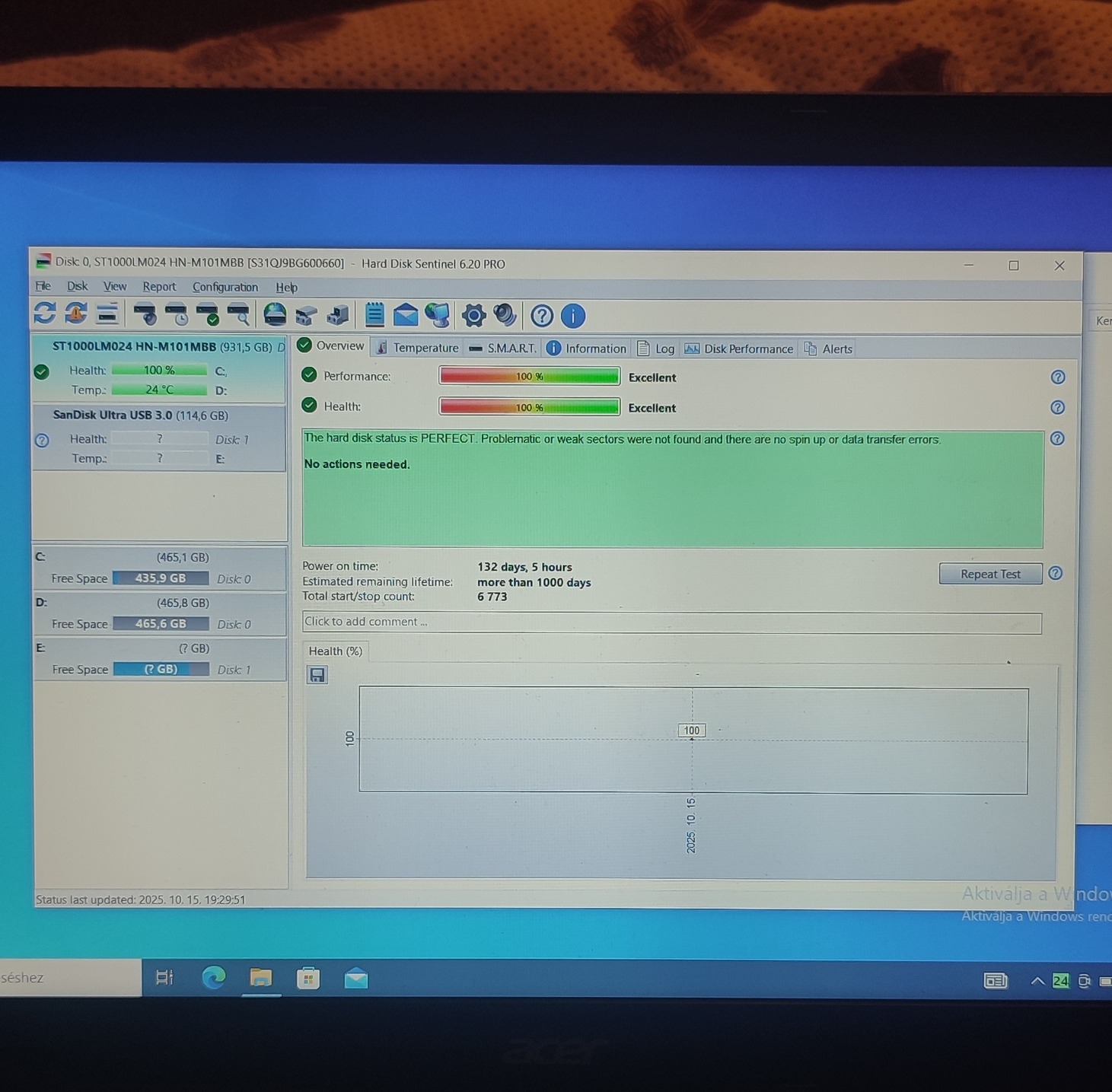This screenshot has width=1112, height=1092.
Task: Switch to the Information tab
Action: 587,349
